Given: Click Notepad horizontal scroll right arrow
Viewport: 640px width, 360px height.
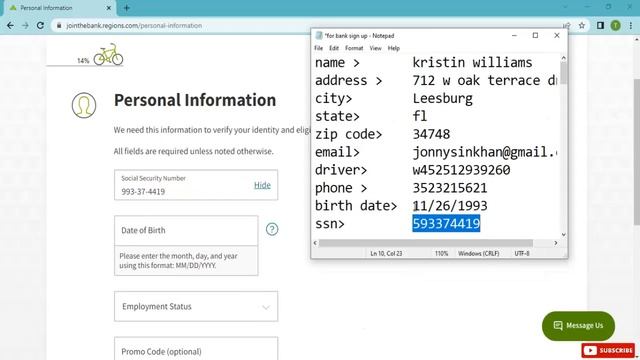Looking at the screenshot, I should pyautogui.click(x=556, y=243).
